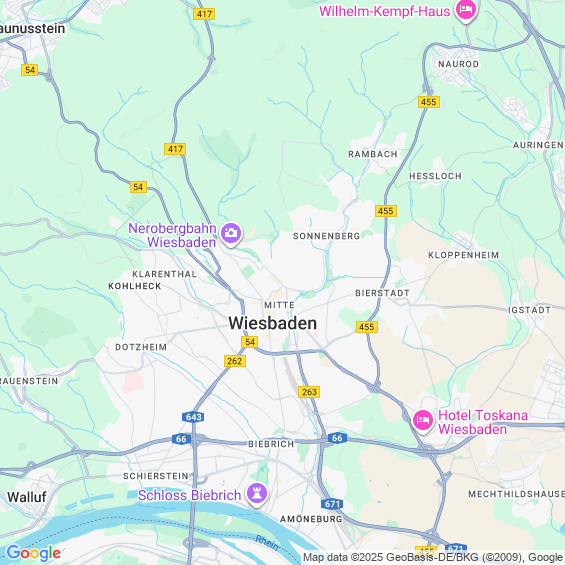
Task: Select the Nerobergbahn Wiesbaden text label
Action: (x=173, y=235)
